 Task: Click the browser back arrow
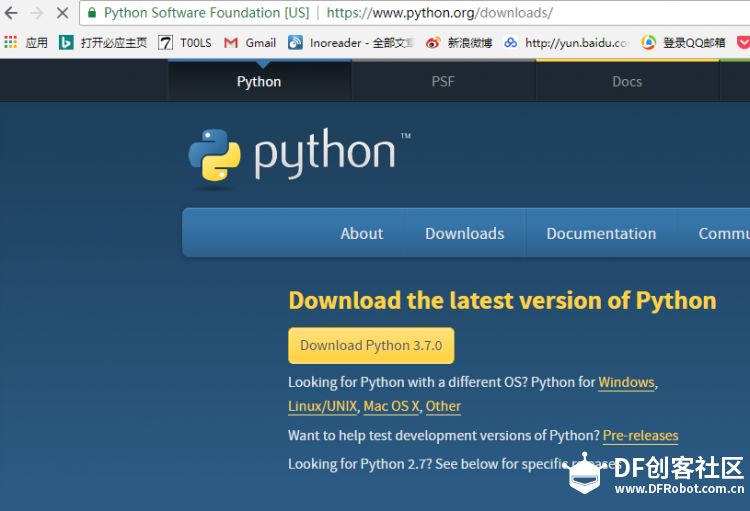point(11,13)
